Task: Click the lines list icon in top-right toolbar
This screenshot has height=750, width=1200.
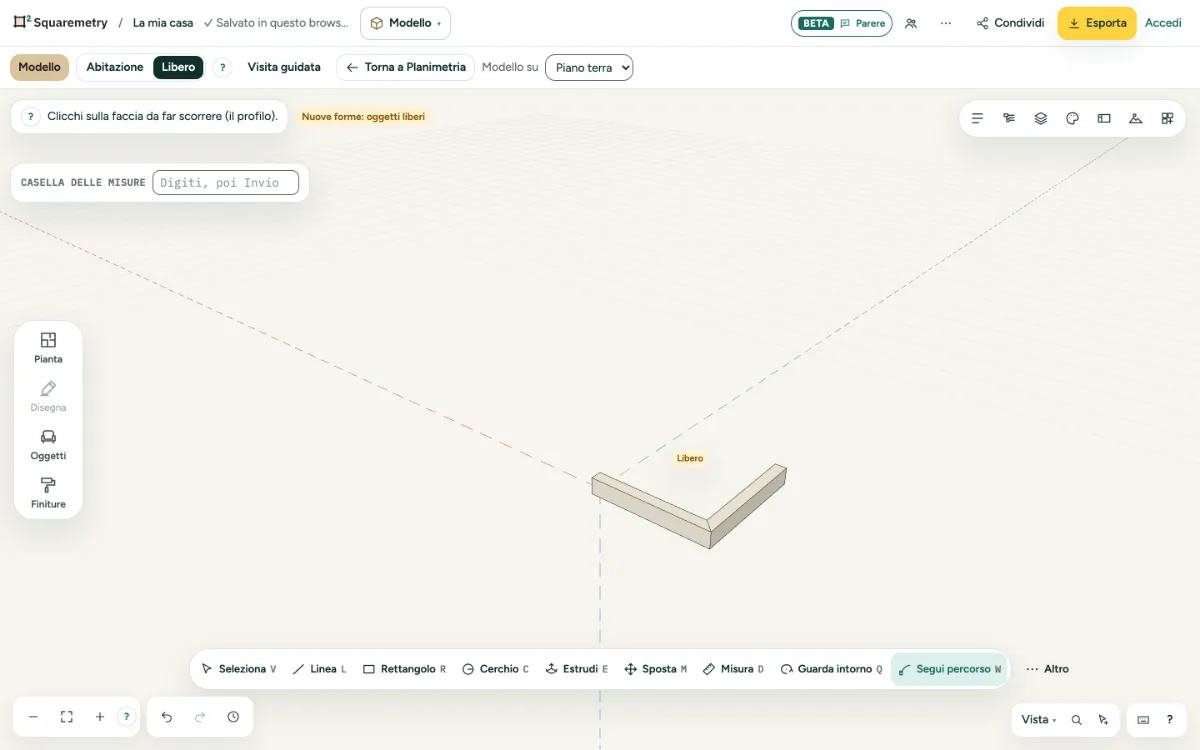Action: 978,118
